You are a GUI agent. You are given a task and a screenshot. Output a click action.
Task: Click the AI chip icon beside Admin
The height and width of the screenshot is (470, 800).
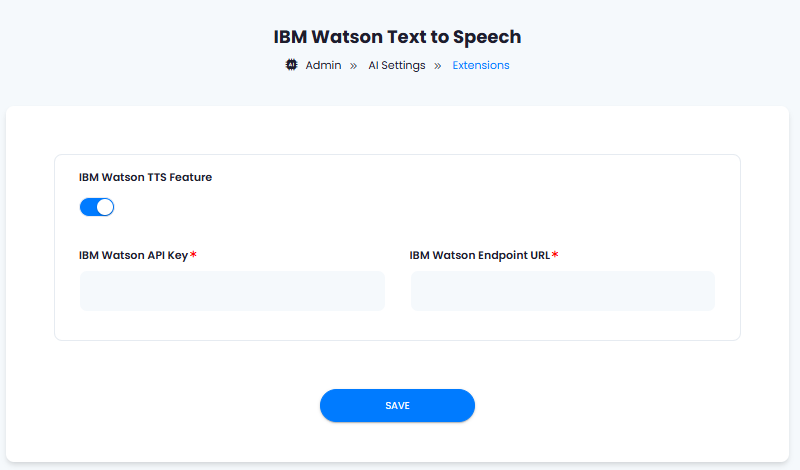[291, 65]
